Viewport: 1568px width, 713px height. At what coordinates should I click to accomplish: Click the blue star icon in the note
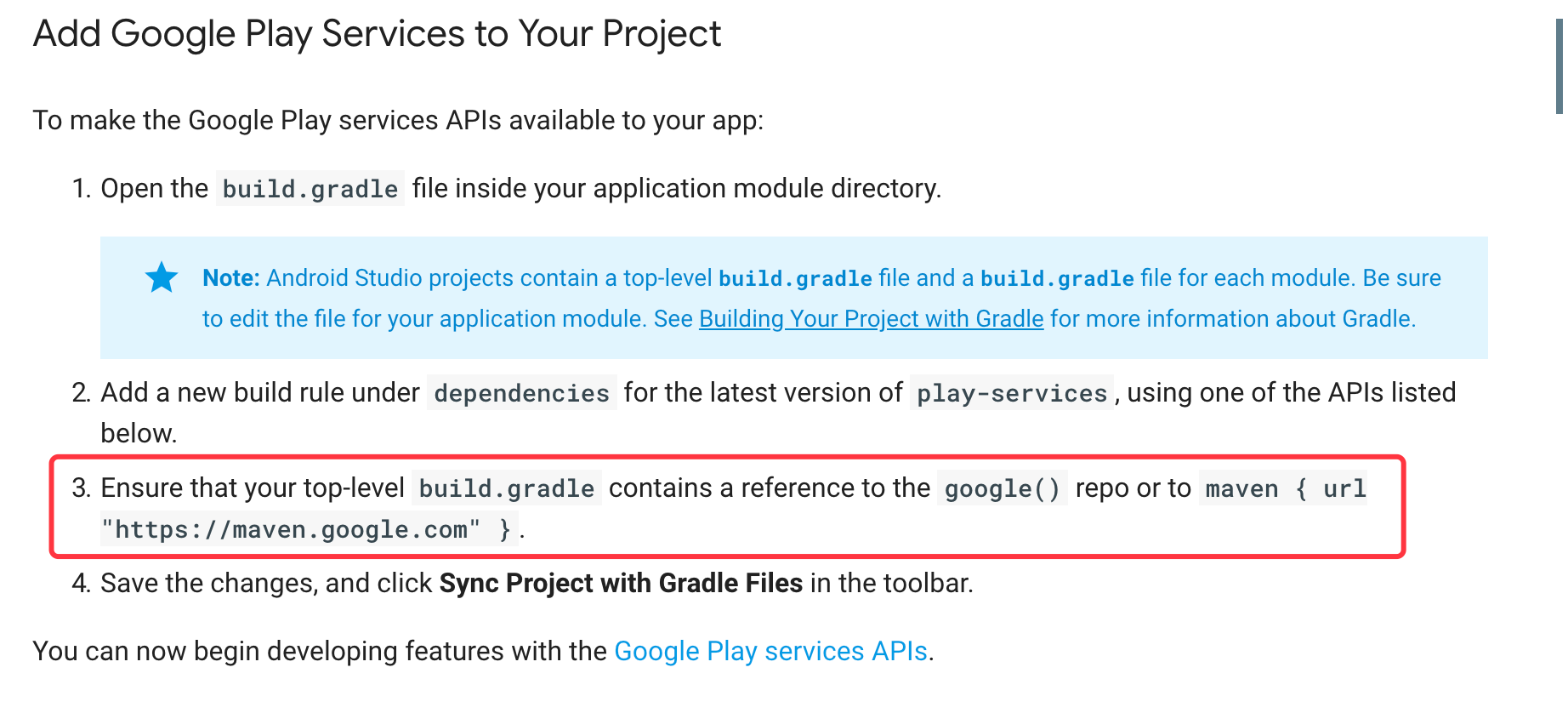(x=162, y=277)
